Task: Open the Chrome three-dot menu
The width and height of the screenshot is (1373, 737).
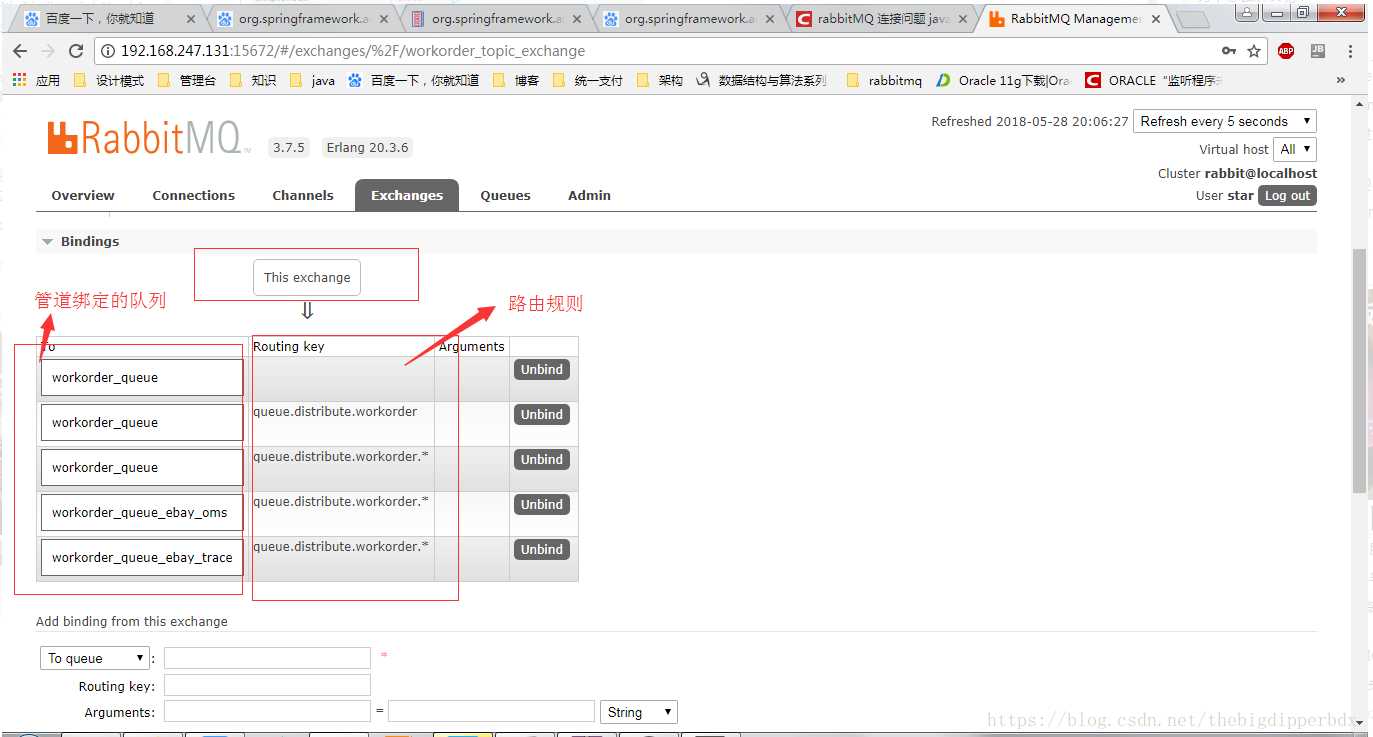Action: tap(1350, 51)
